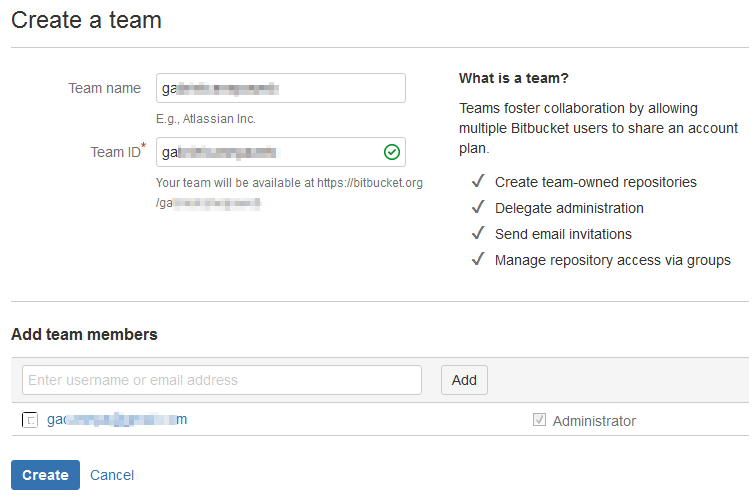Click the "Add team members" heading
754x496 pixels.
[x=84, y=335]
